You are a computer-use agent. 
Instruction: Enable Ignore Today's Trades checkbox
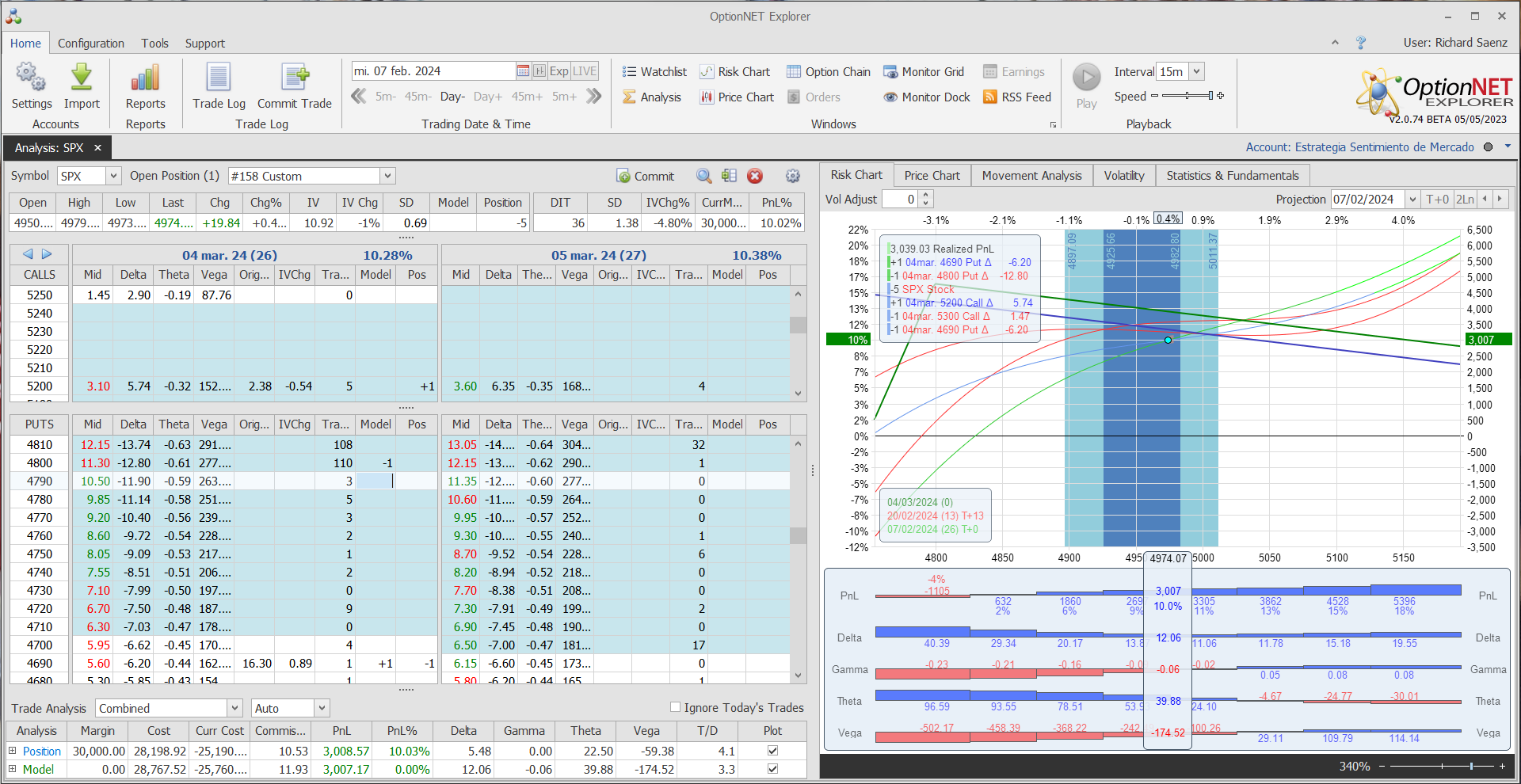(676, 707)
